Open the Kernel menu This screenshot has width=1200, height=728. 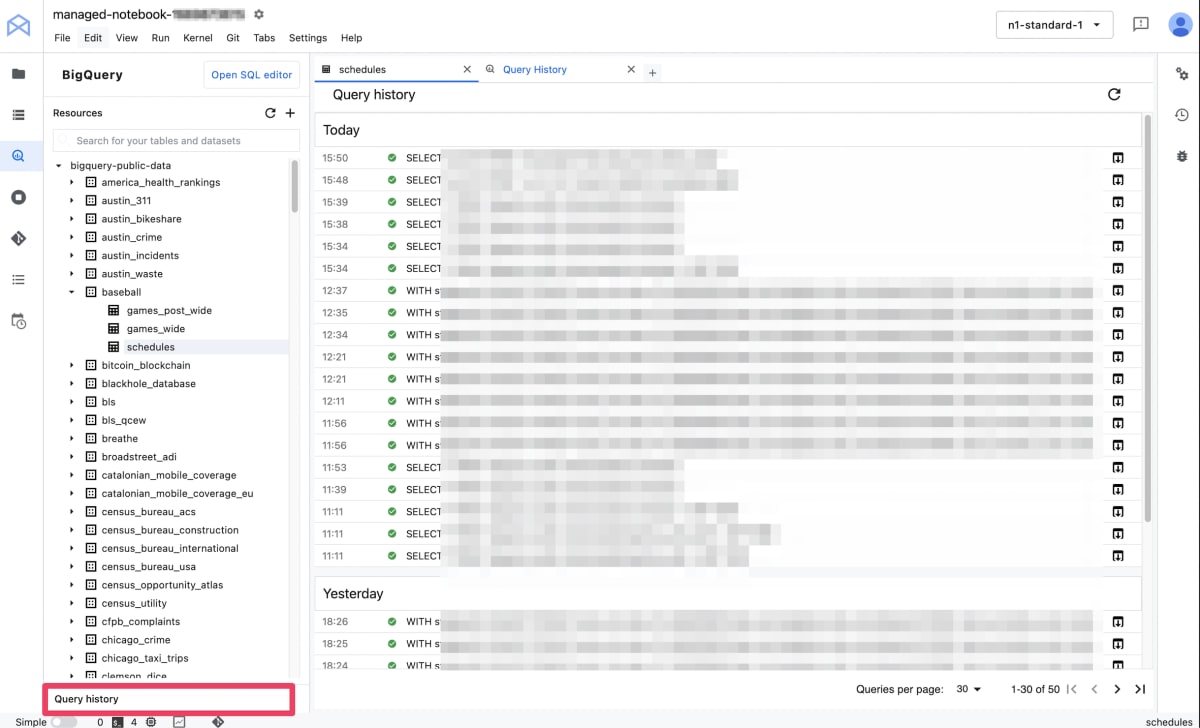(198, 38)
